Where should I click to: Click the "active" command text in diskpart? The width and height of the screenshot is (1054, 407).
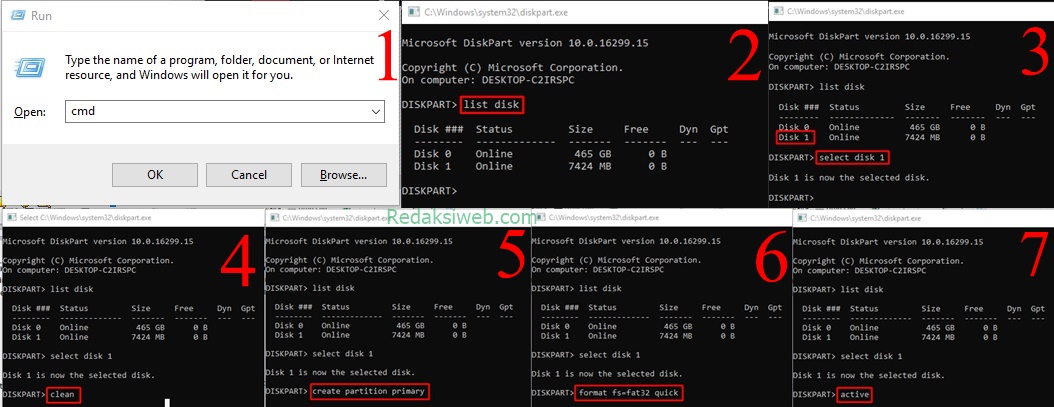point(856,394)
